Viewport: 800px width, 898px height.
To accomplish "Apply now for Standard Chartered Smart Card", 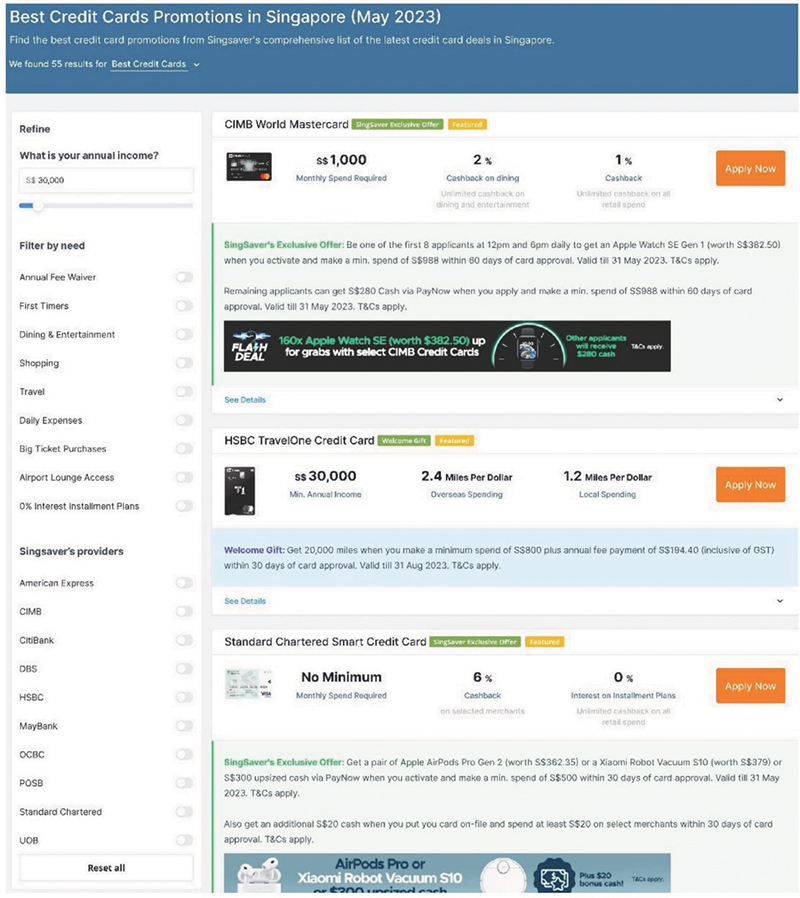I will coord(750,686).
